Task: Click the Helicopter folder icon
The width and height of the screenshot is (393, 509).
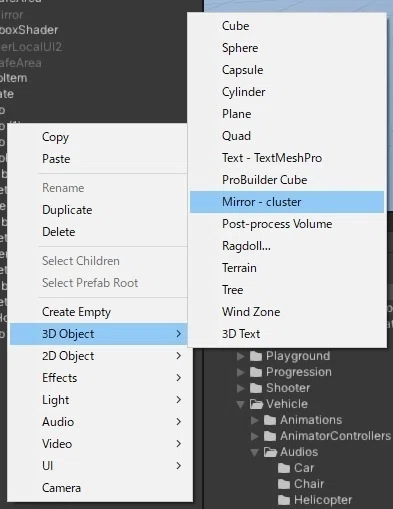Action: 284,500
